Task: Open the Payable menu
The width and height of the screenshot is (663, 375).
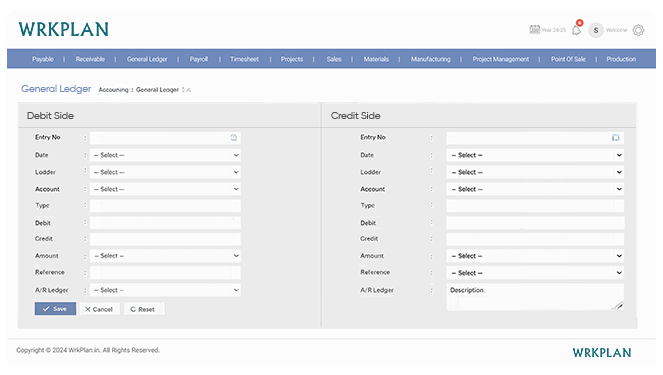Action: point(43,59)
